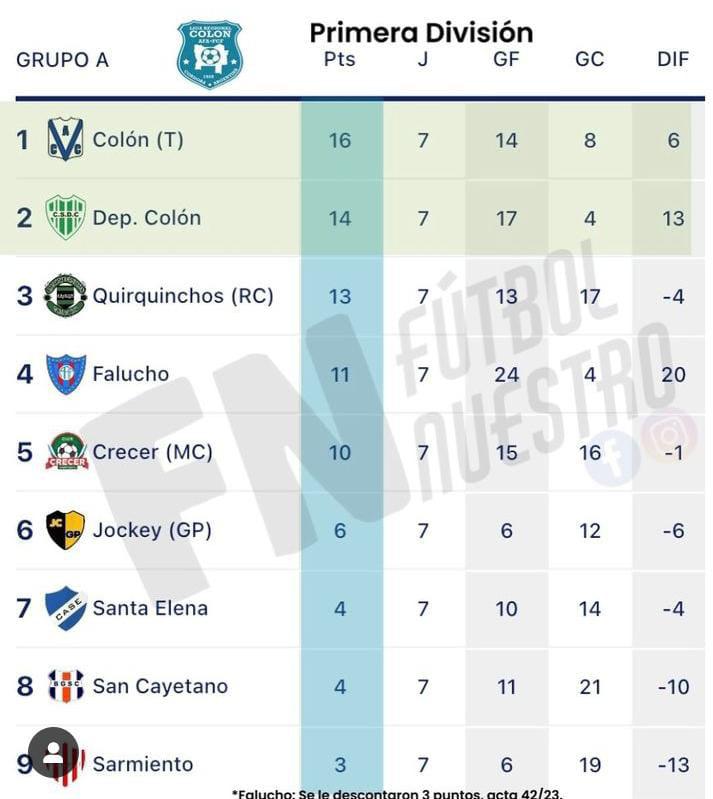Click the GRUPO A label

[62, 60]
